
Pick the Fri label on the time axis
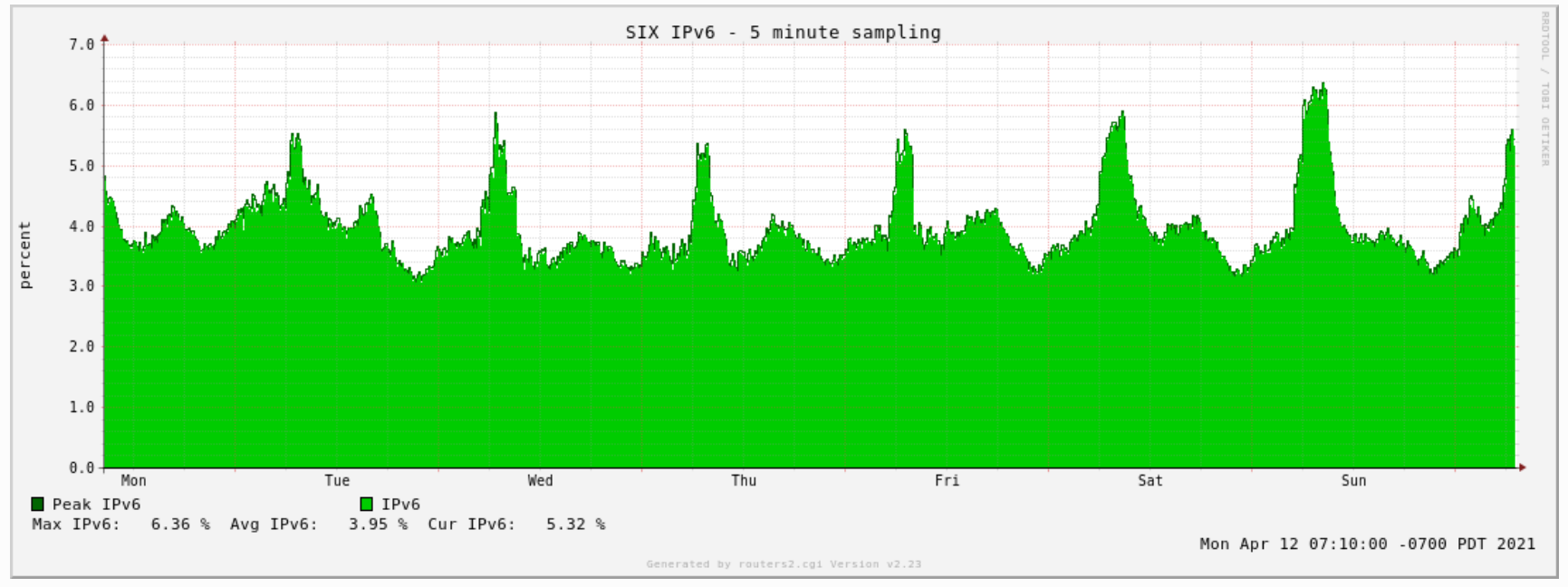(x=947, y=481)
